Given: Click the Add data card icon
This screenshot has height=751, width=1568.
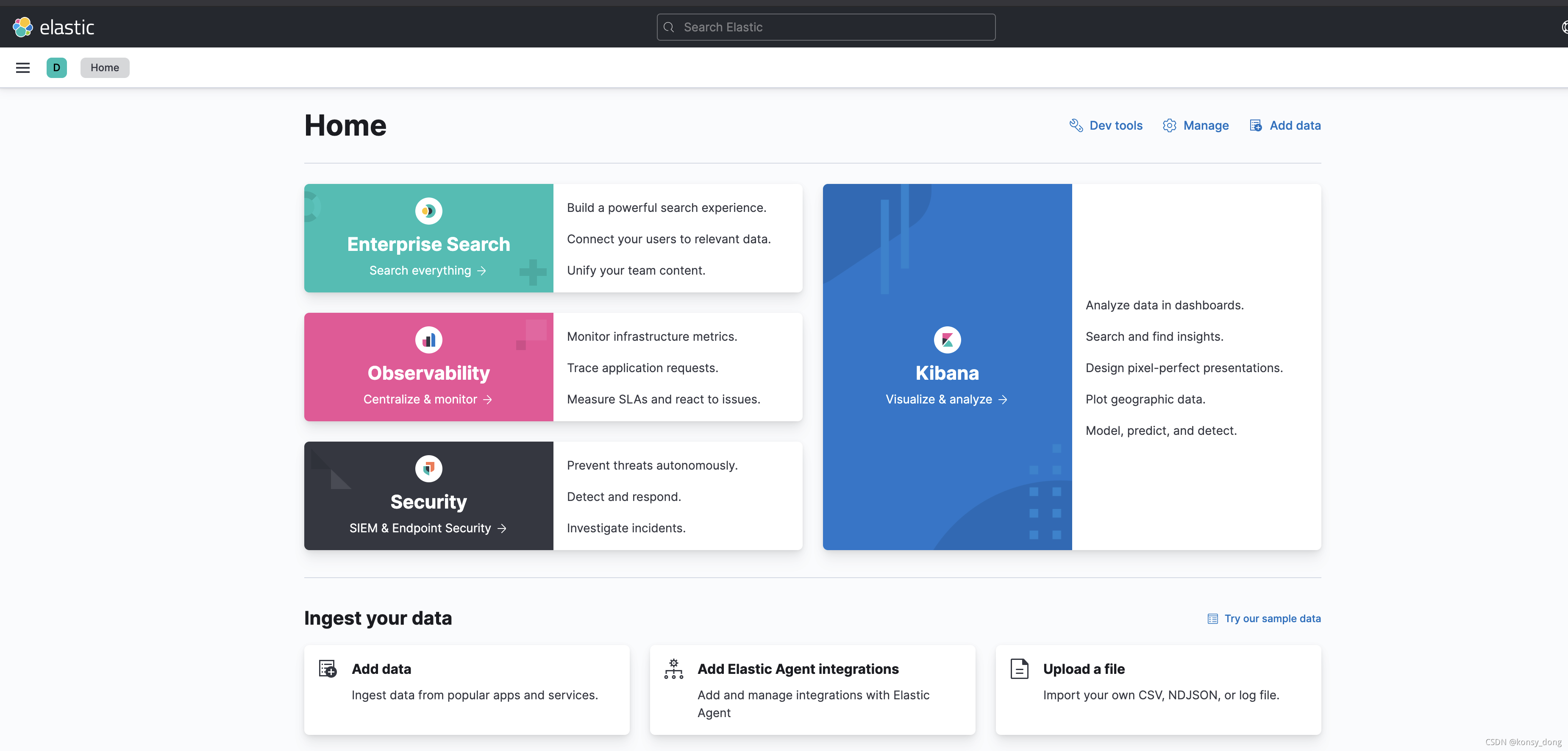Looking at the screenshot, I should click(x=328, y=669).
